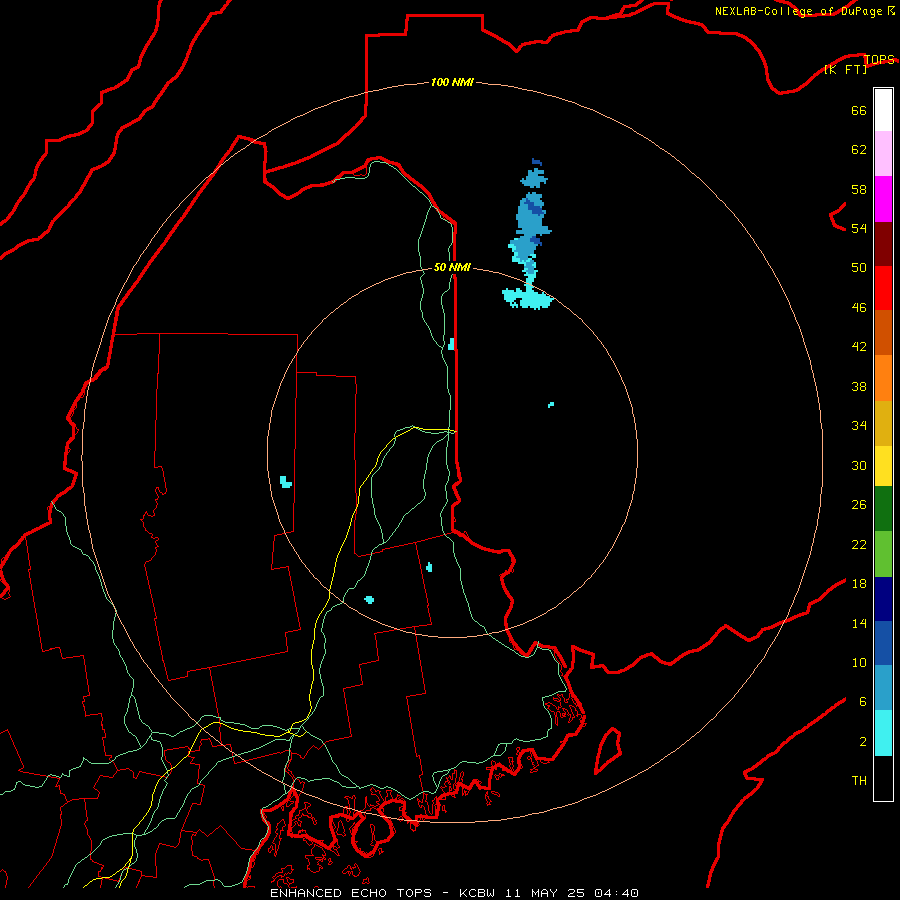Click the tiny cyan echo east of radar center
900x900 pixels.
551,405
